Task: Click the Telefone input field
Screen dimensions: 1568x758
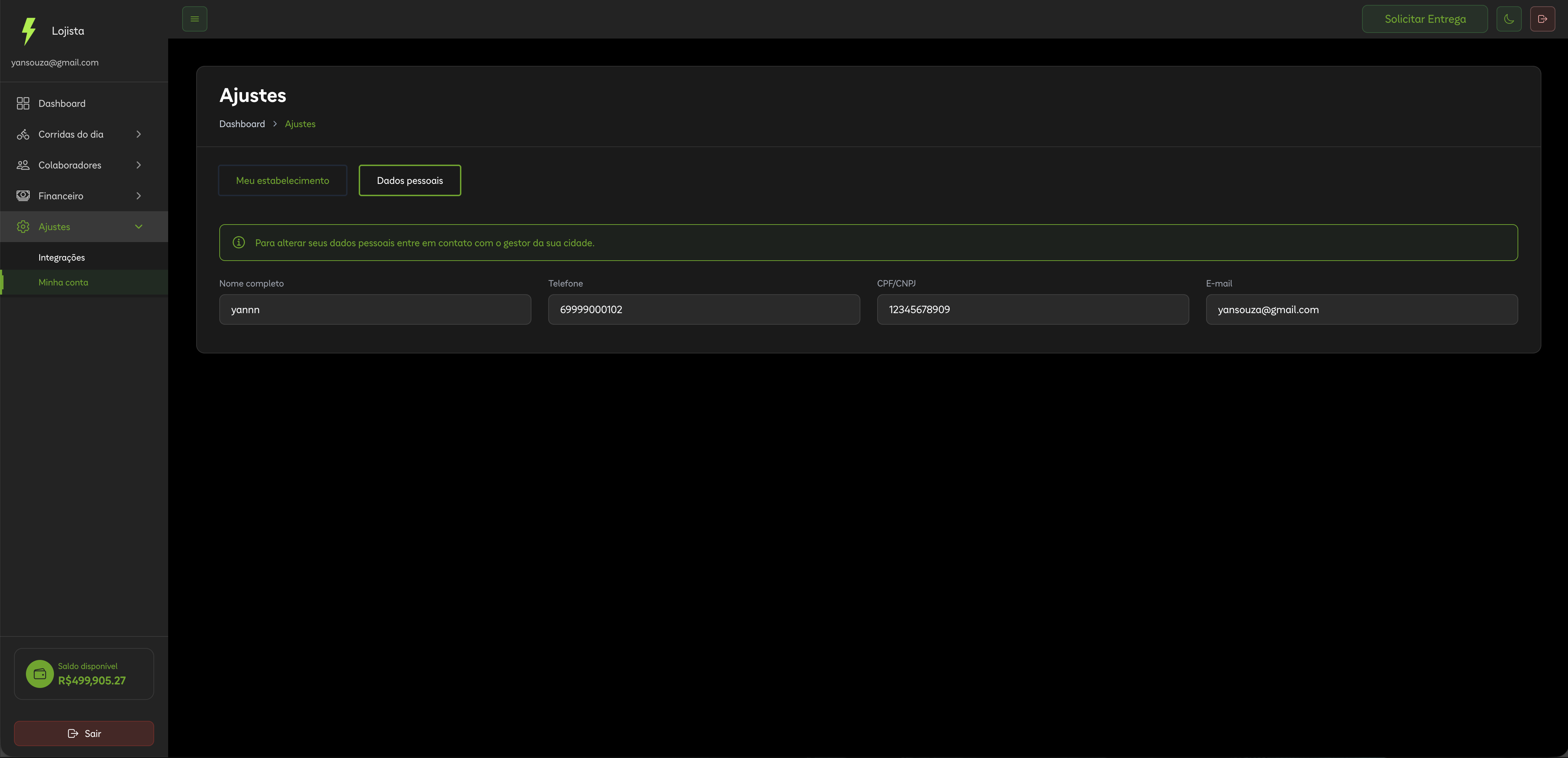Action: click(x=704, y=309)
